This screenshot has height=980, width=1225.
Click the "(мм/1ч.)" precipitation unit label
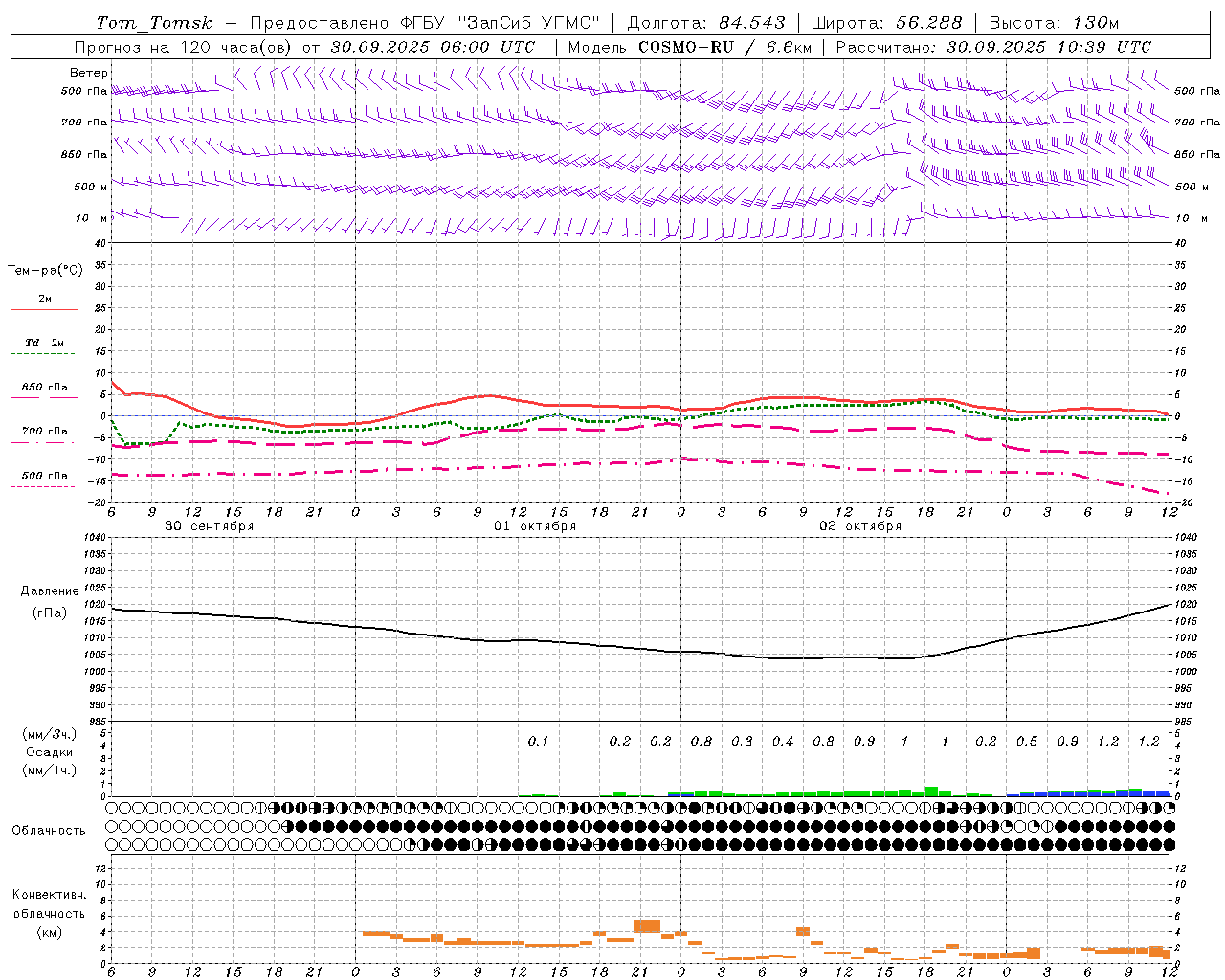(x=50, y=770)
